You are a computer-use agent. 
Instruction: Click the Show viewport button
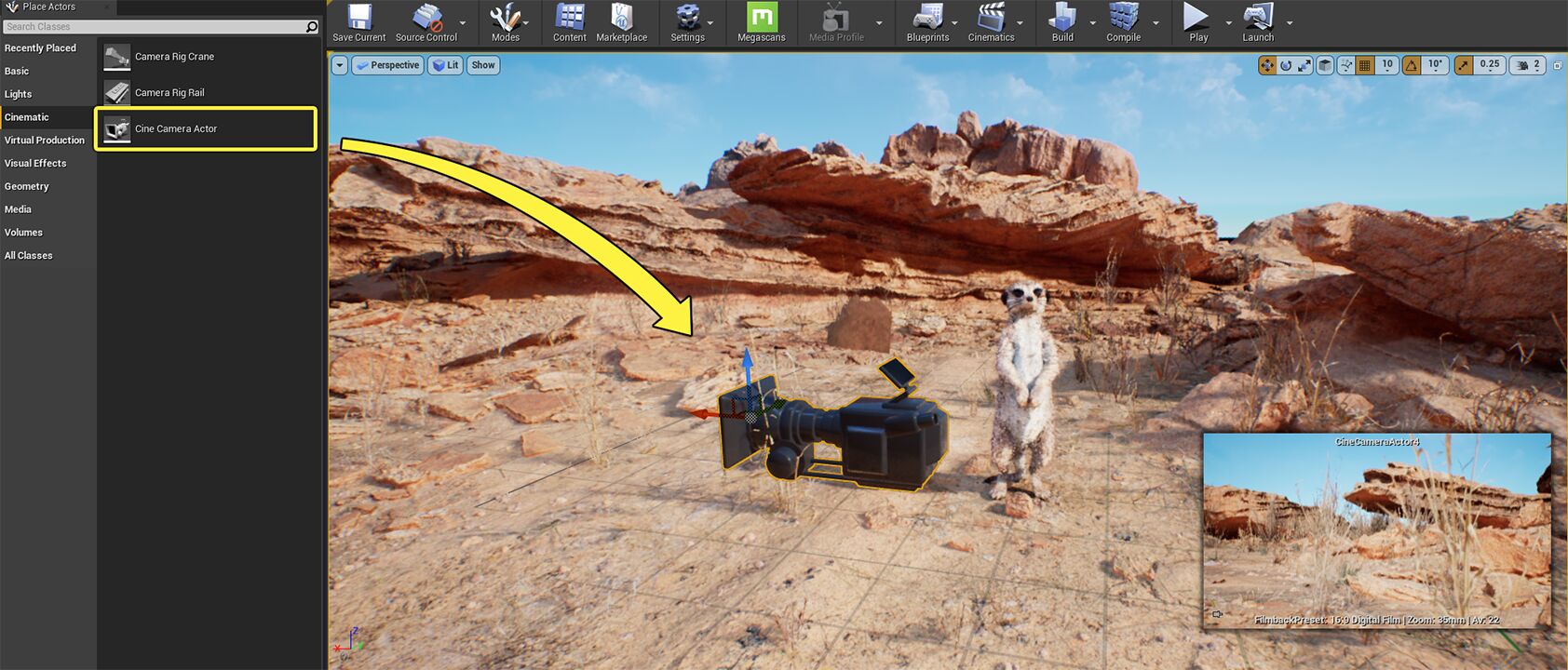tap(483, 65)
